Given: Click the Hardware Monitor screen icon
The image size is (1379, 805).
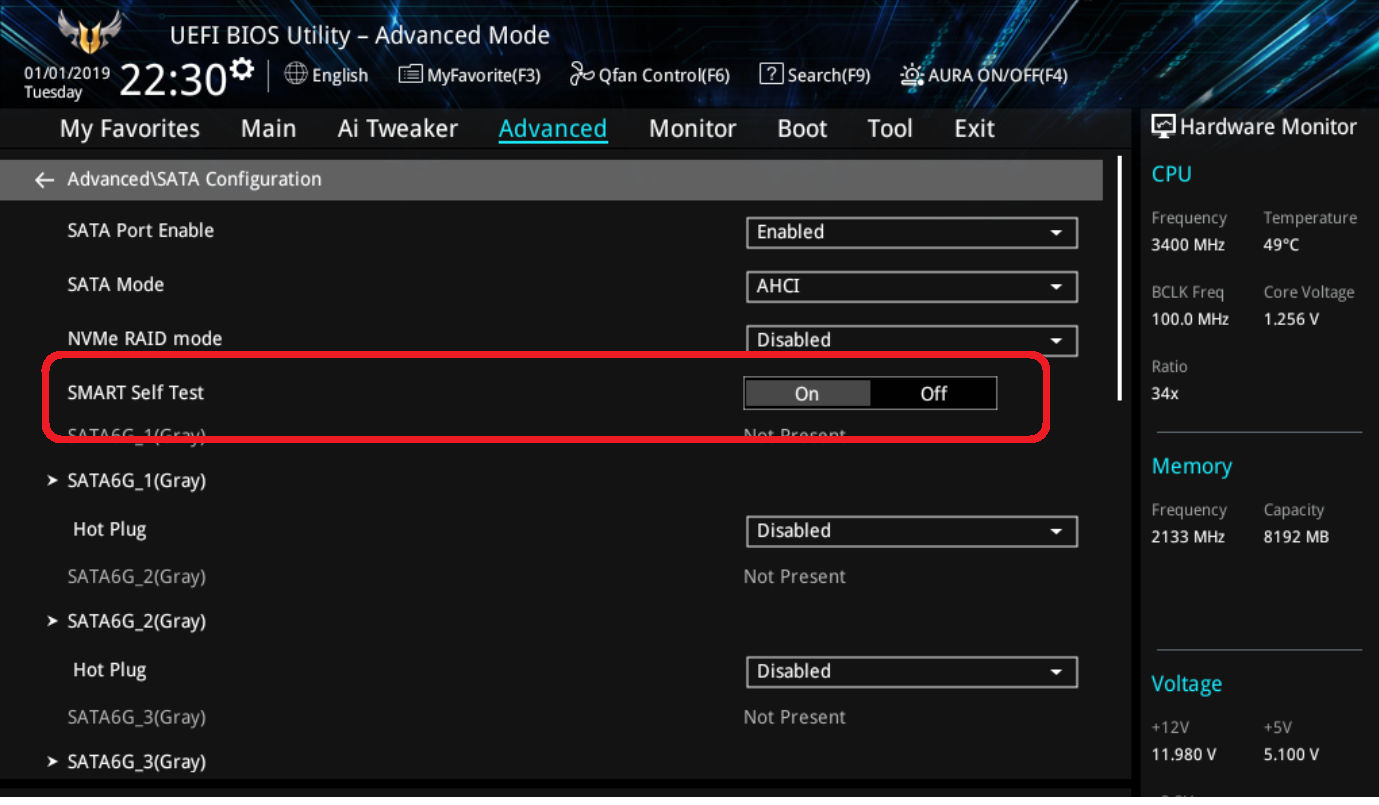Looking at the screenshot, I should 1163,127.
